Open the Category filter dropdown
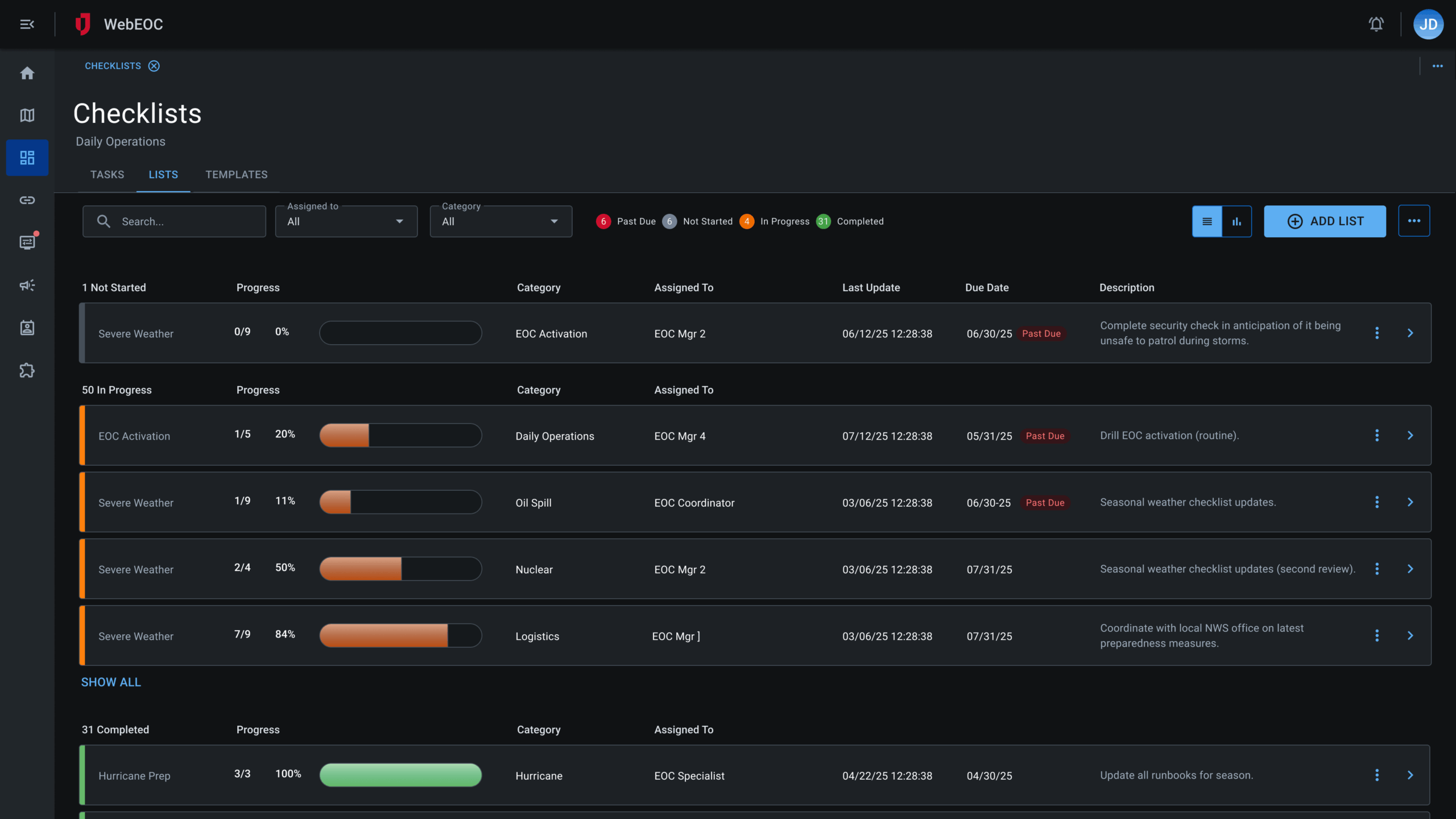Viewport: 1456px width, 819px height. click(500, 221)
